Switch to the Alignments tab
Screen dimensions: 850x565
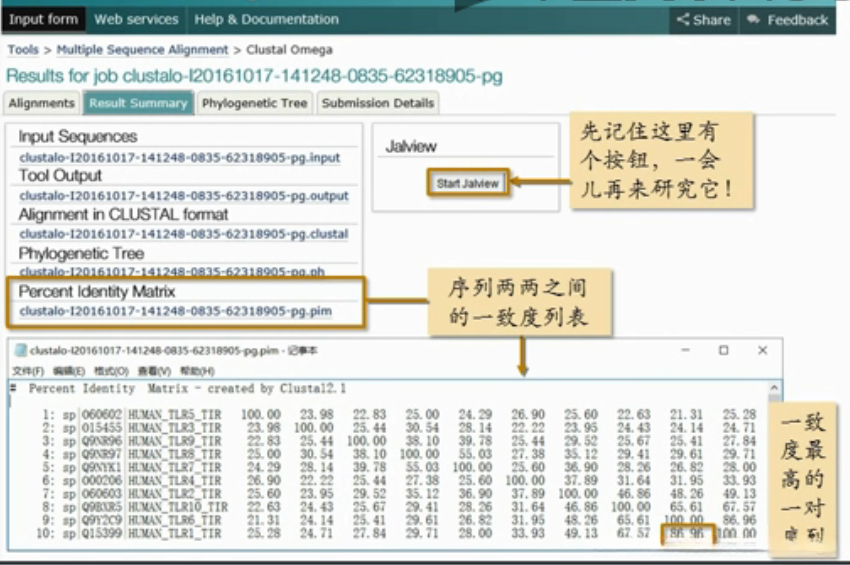point(42,103)
